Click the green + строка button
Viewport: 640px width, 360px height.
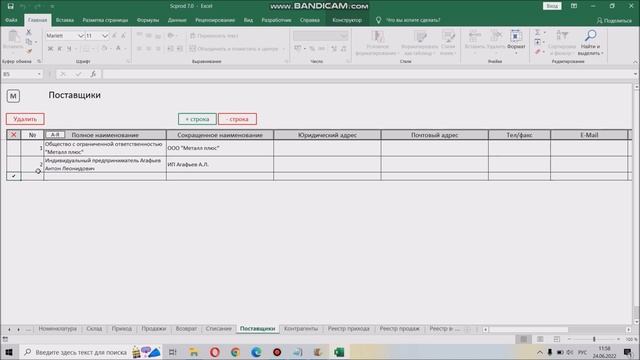pos(197,119)
